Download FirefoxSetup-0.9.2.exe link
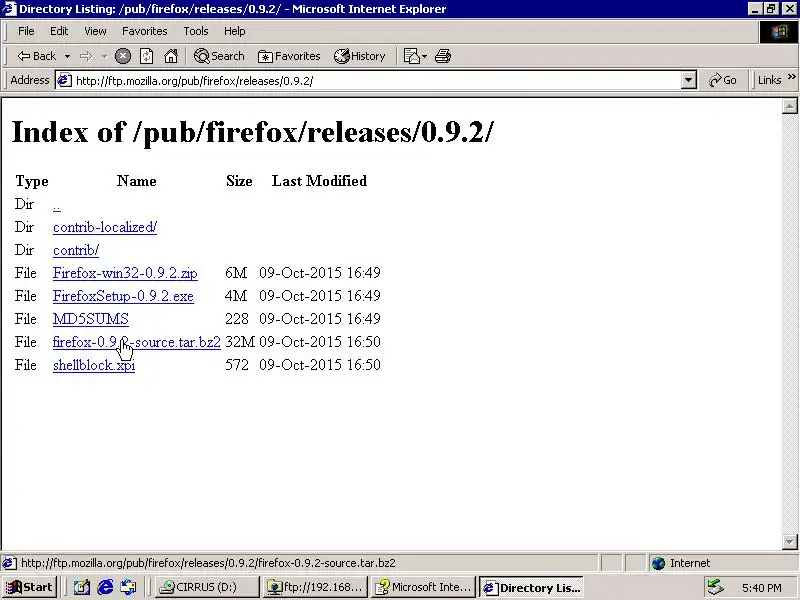 pyautogui.click(x=123, y=296)
